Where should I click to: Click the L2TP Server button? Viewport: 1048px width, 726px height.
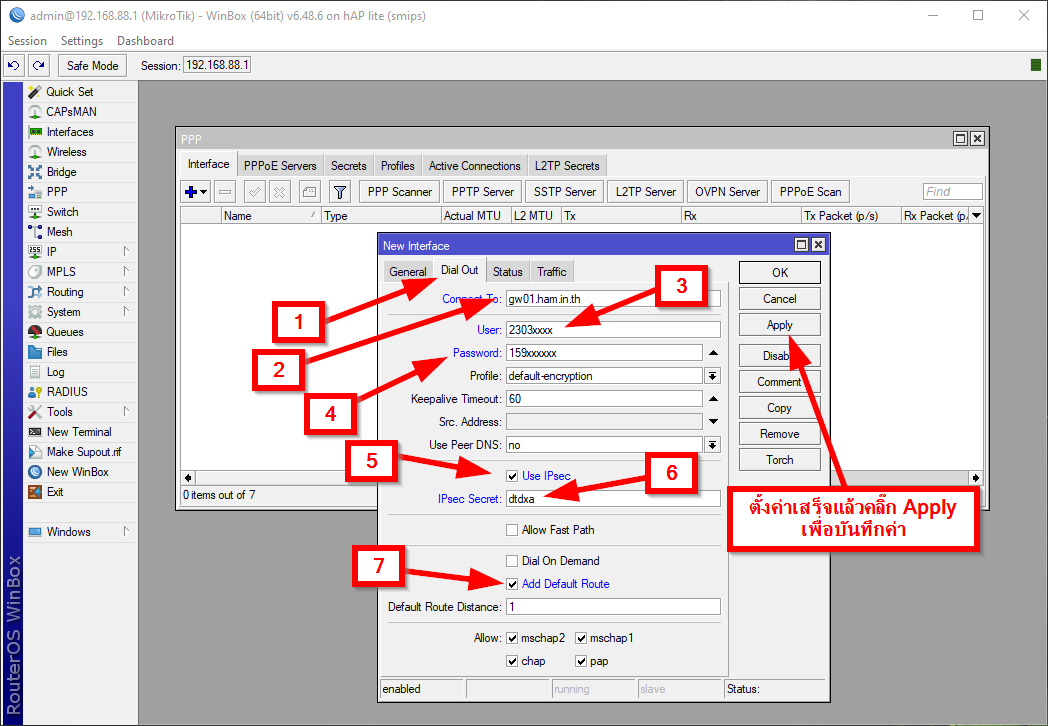click(646, 192)
